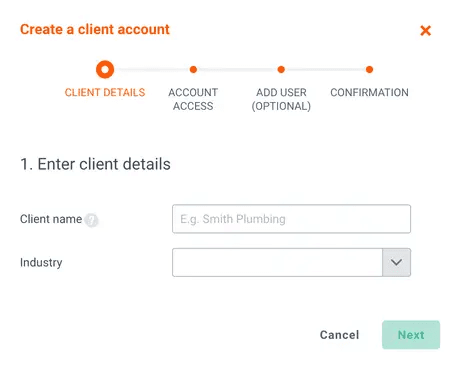Image resolution: width=460 pixels, height=369 pixels.
Task: Click the Client name help question-mark icon
Action: point(91,220)
